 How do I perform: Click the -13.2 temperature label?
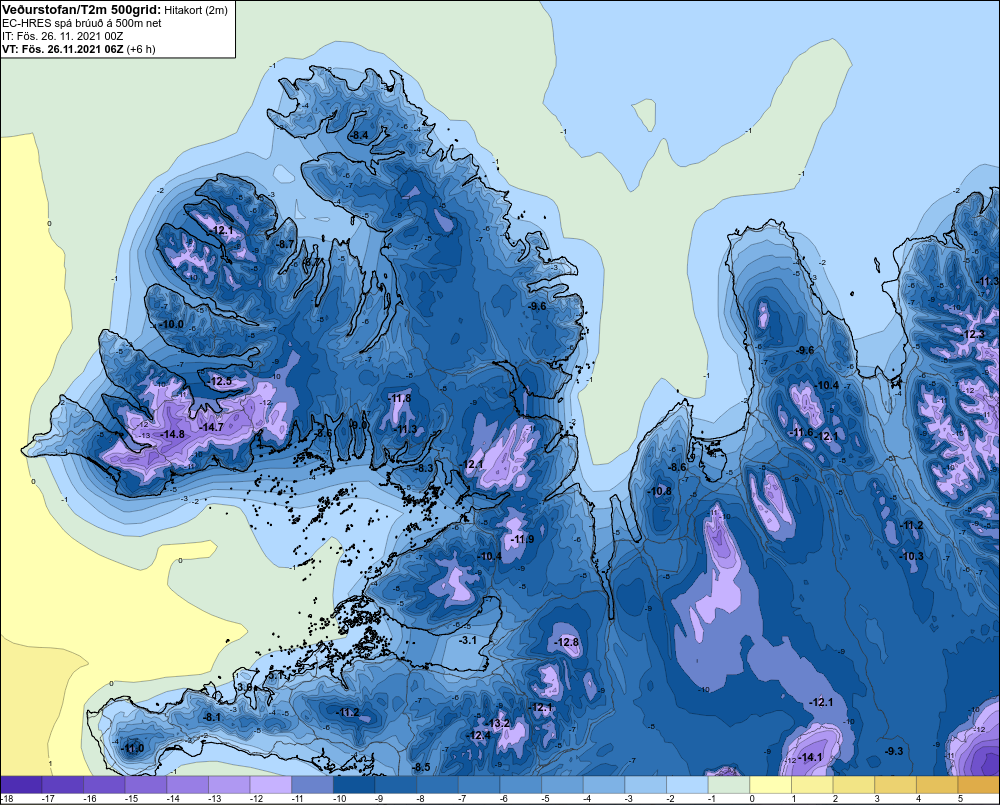(x=498, y=723)
